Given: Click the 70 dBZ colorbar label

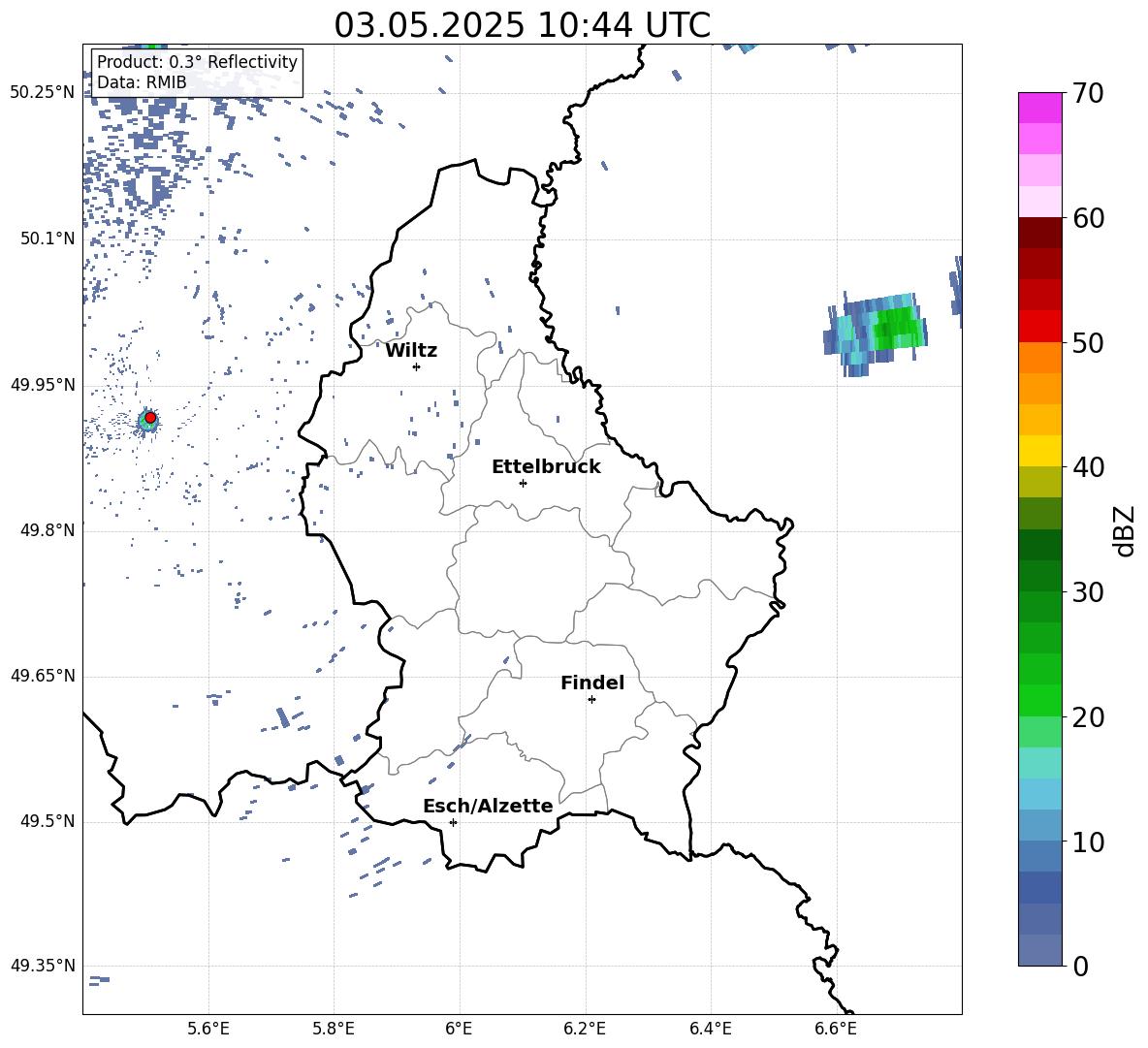Looking at the screenshot, I should coord(1088,94).
